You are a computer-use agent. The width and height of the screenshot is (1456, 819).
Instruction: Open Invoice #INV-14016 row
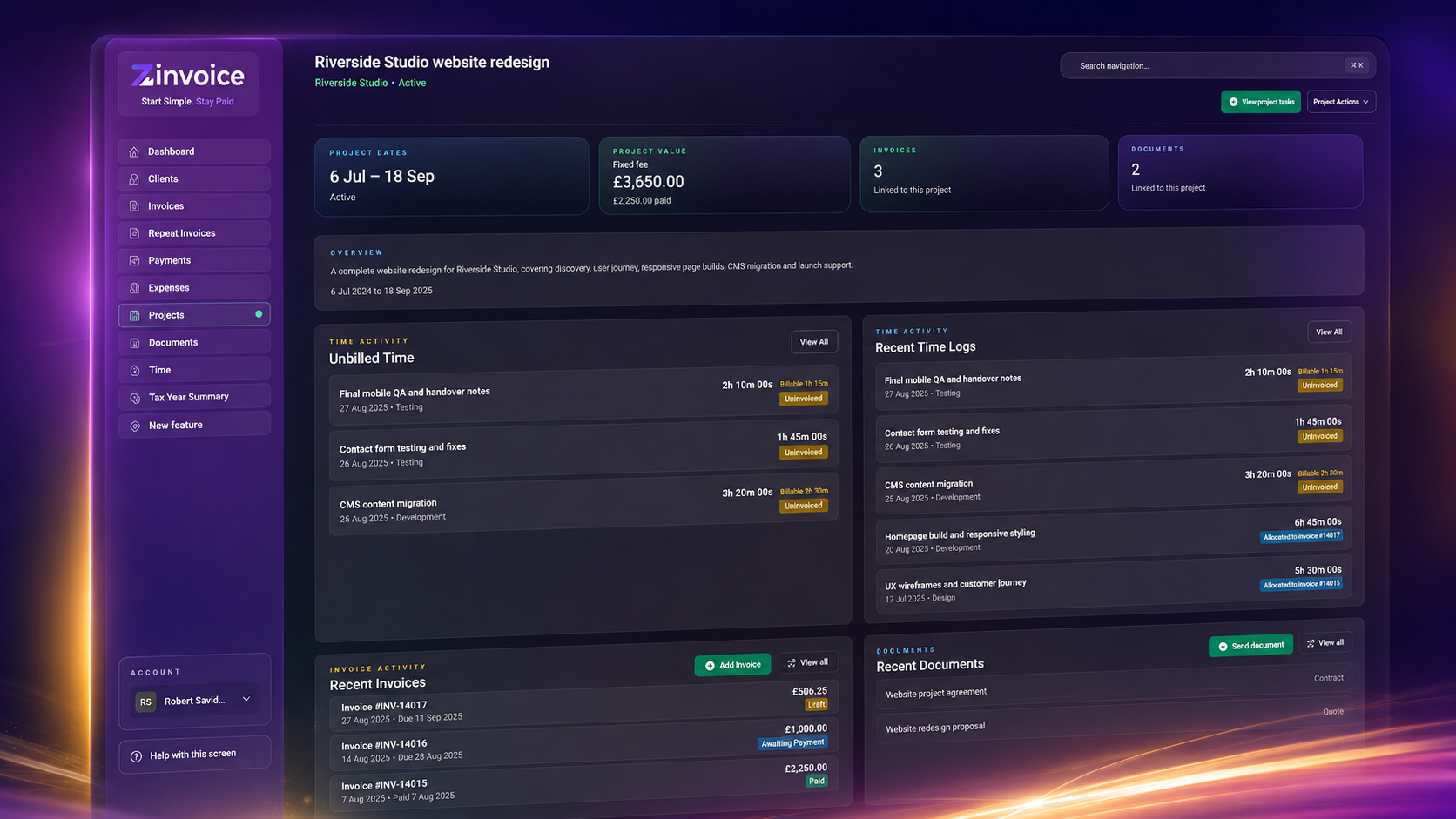pos(583,744)
